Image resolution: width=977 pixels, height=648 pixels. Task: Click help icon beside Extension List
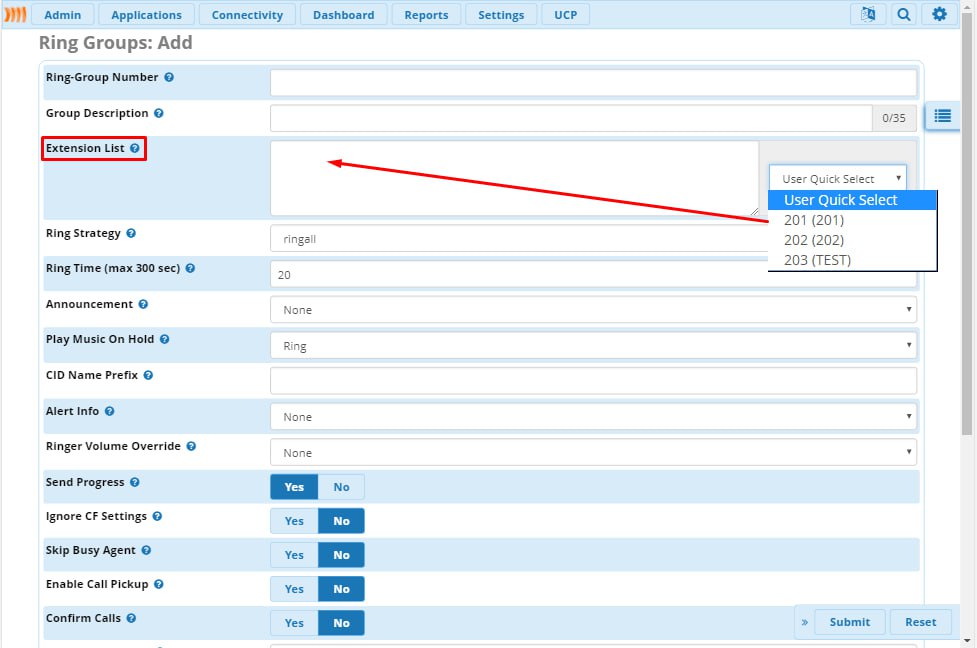pyautogui.click(x=135, y=149)
